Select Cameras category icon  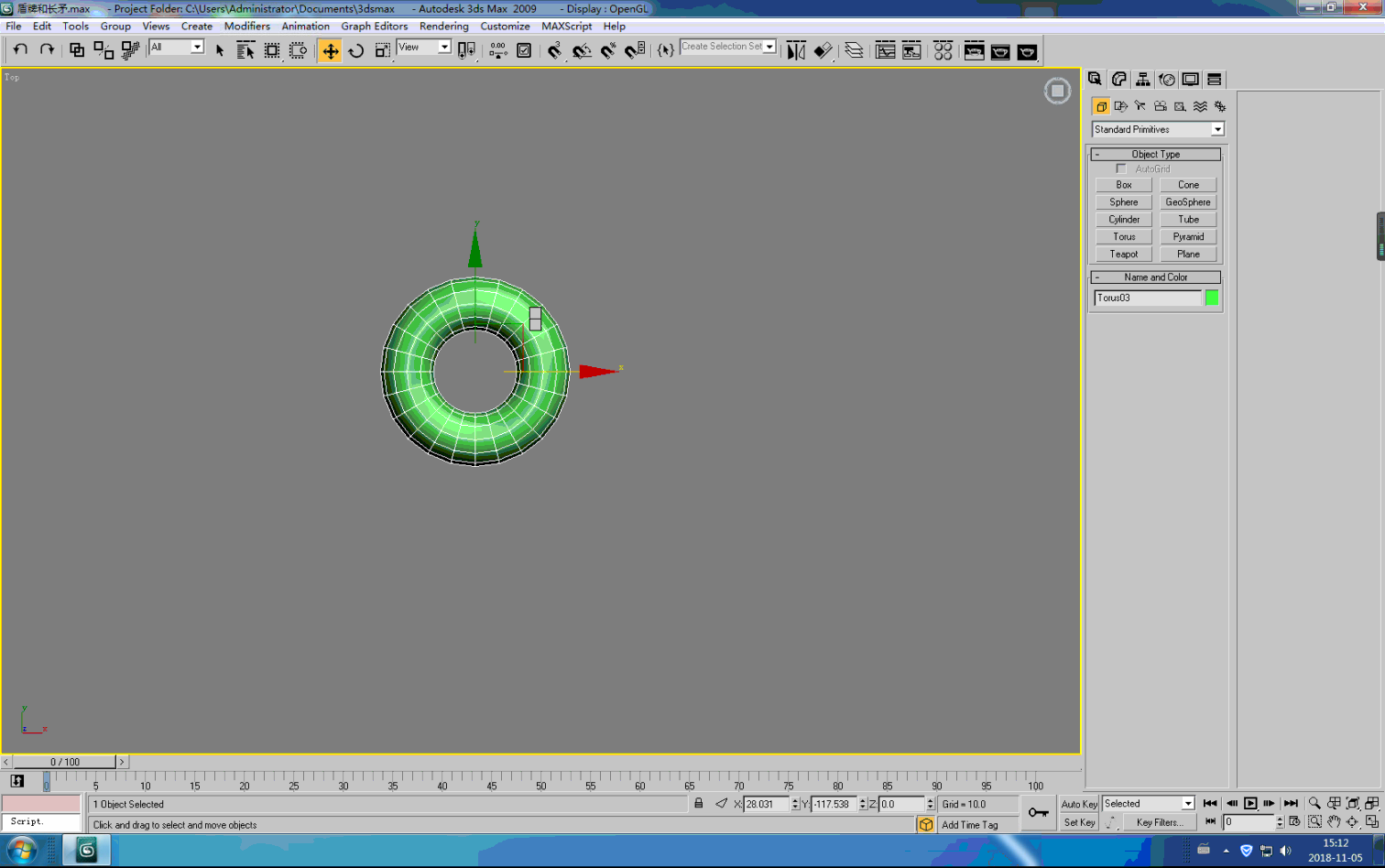pyautogui.click(x=1161, y=106)
